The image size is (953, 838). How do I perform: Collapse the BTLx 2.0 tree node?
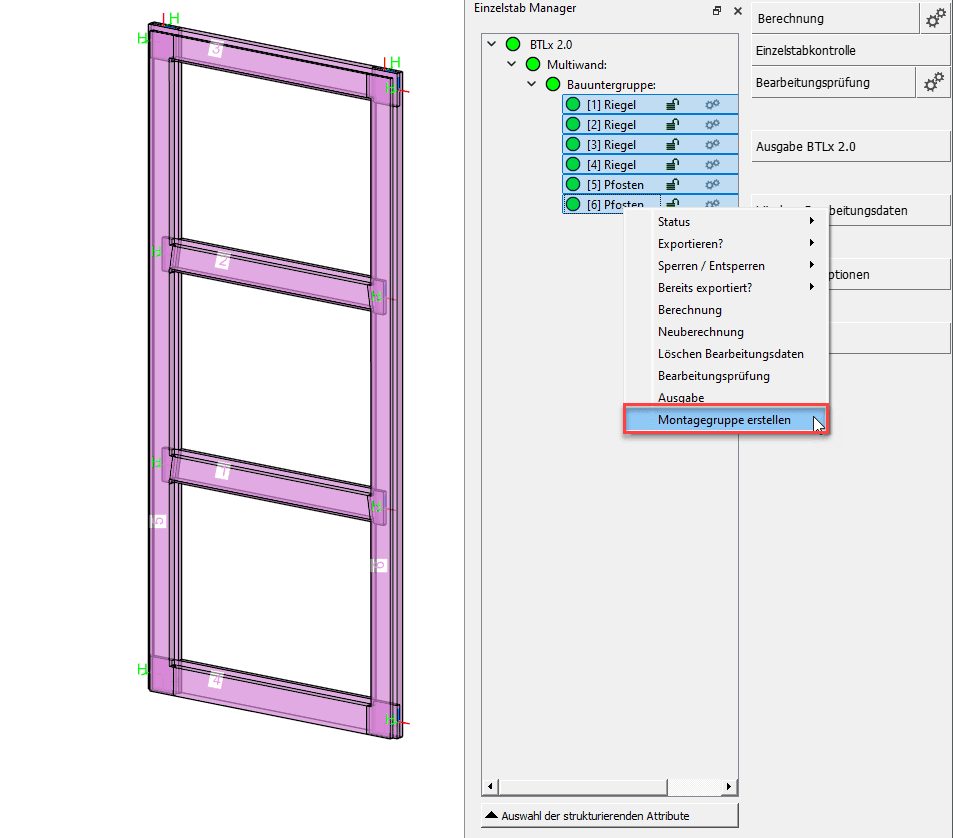click(492, 44)
